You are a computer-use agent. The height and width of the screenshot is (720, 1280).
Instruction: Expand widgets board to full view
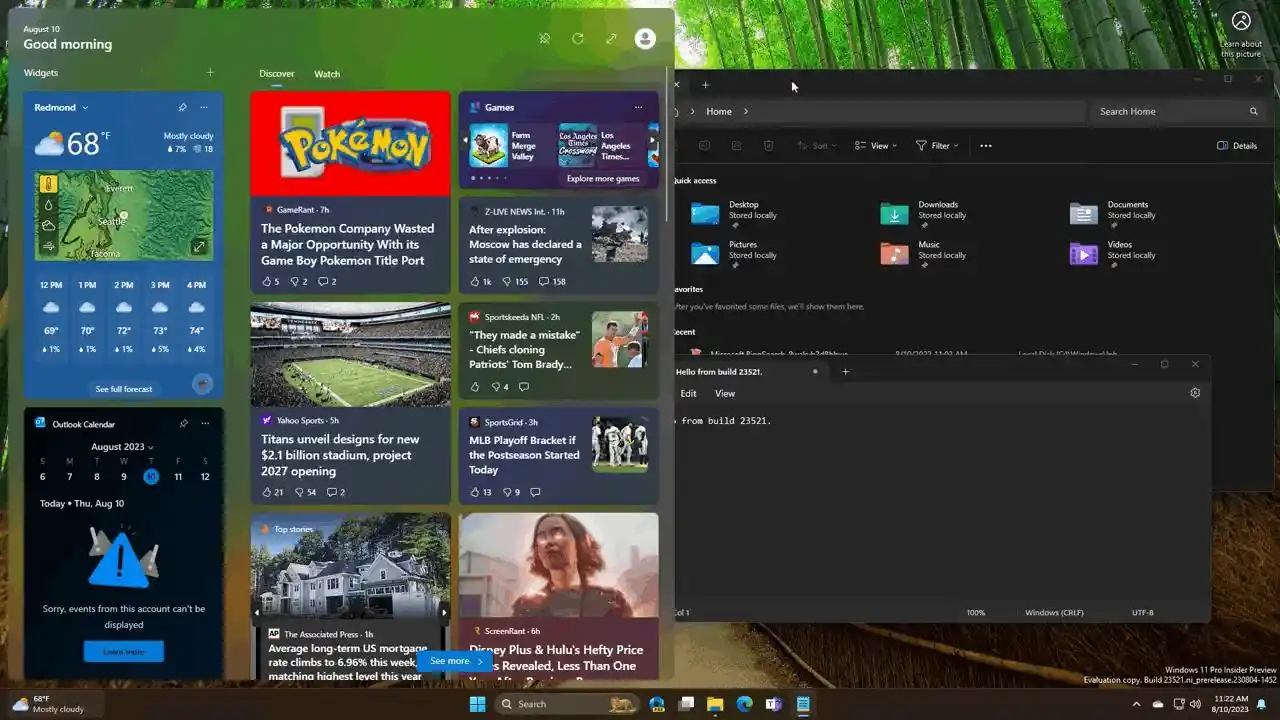611,39
